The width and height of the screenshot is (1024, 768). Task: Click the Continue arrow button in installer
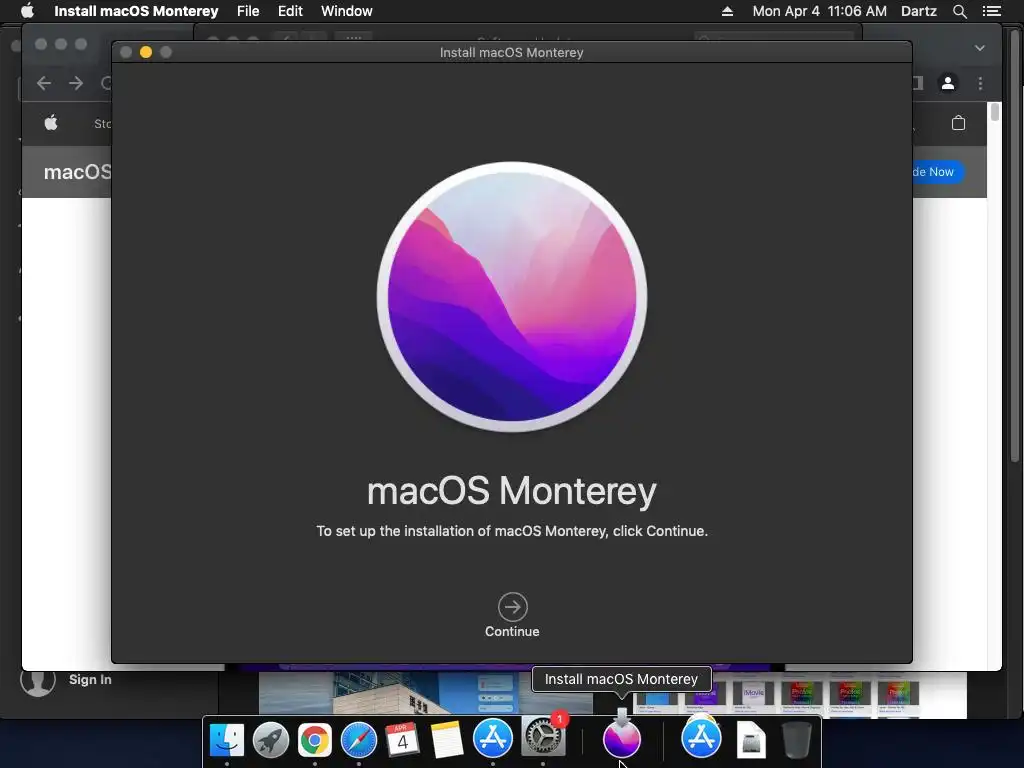pyautogui.click(x=512, y=607)
